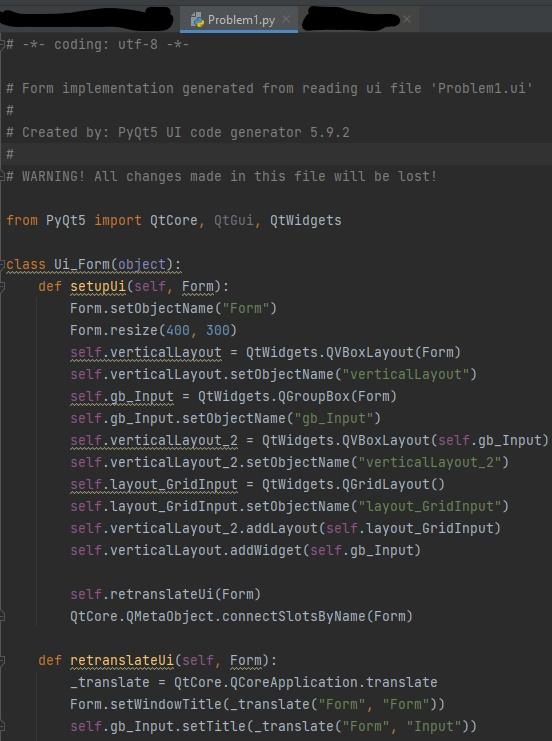The width and height of the screenshot is (552, 741).
Task: Click the 'retranslateUi' method definition name
Action: [x=122, y=660]
